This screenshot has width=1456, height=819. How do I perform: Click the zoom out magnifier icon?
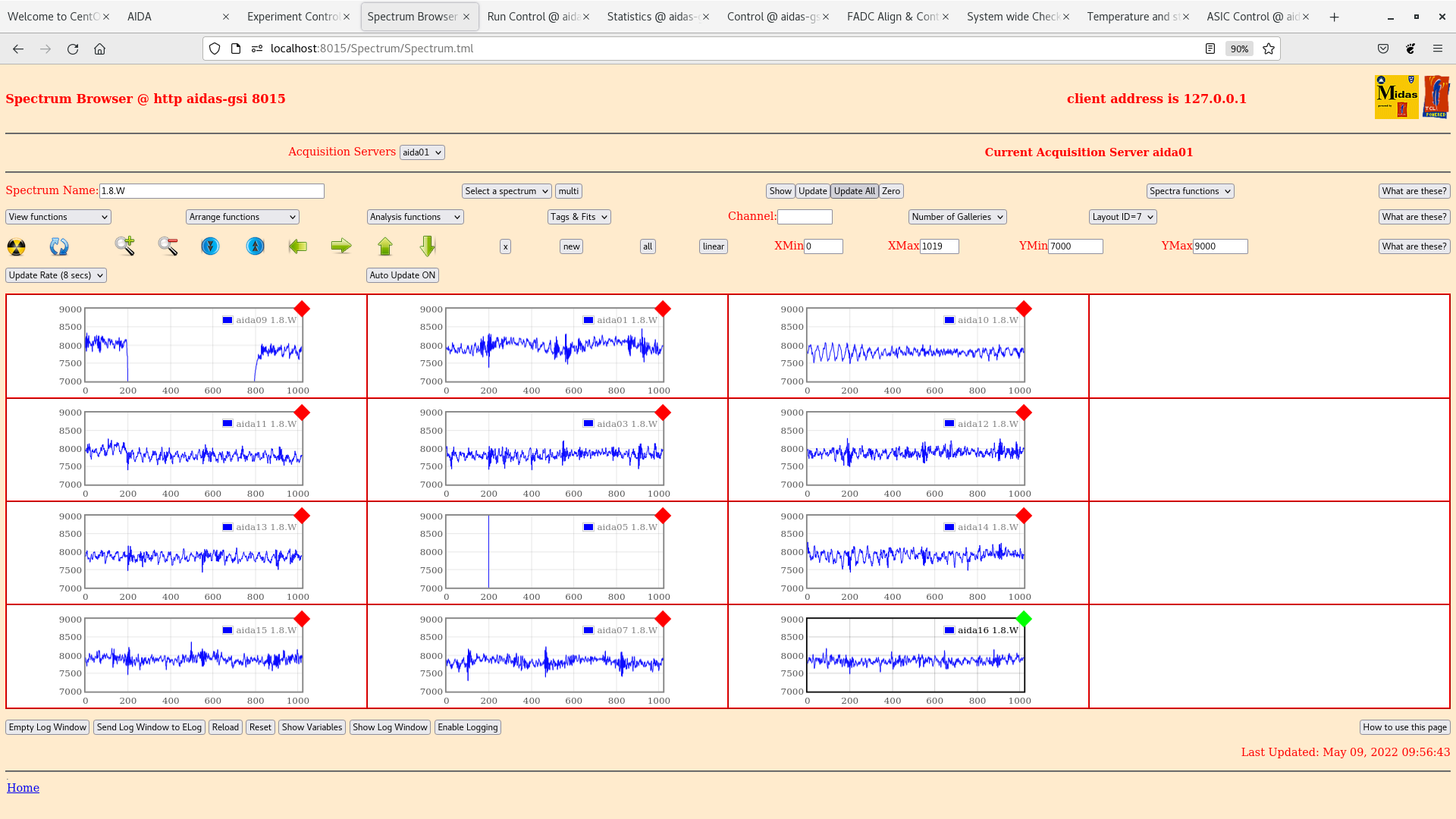(x=168, y=246)
